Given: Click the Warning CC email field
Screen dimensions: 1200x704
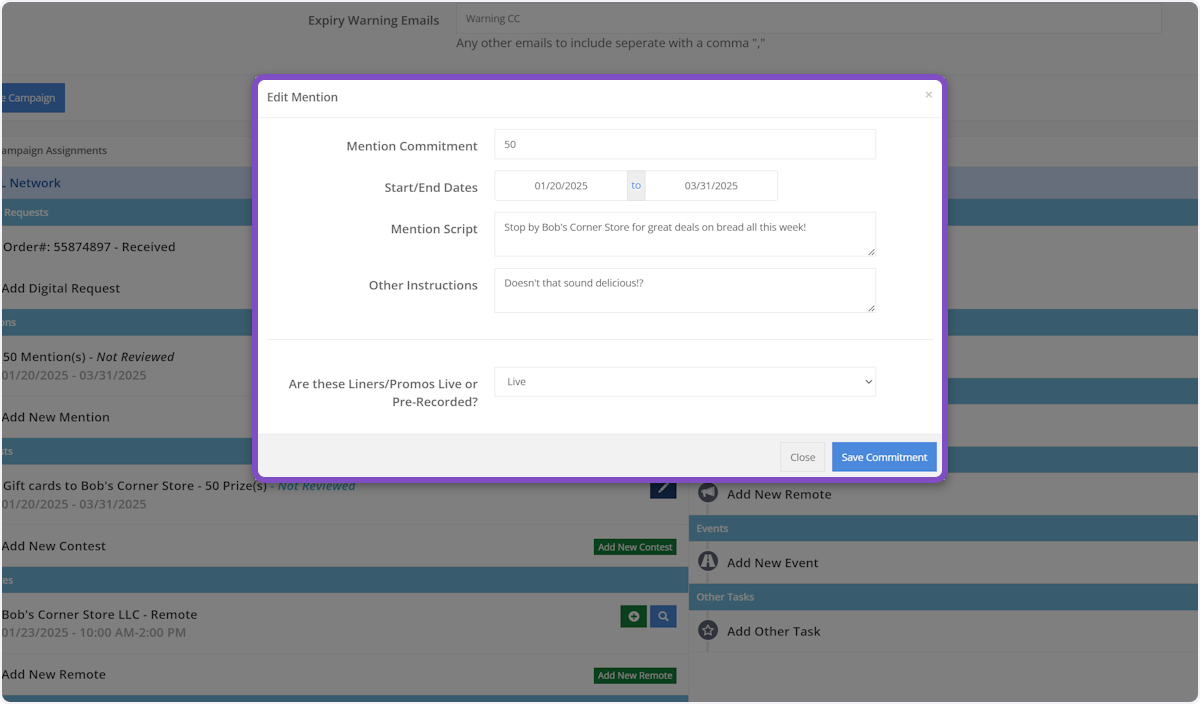Looking at the screenshot, I should [808, 19].
